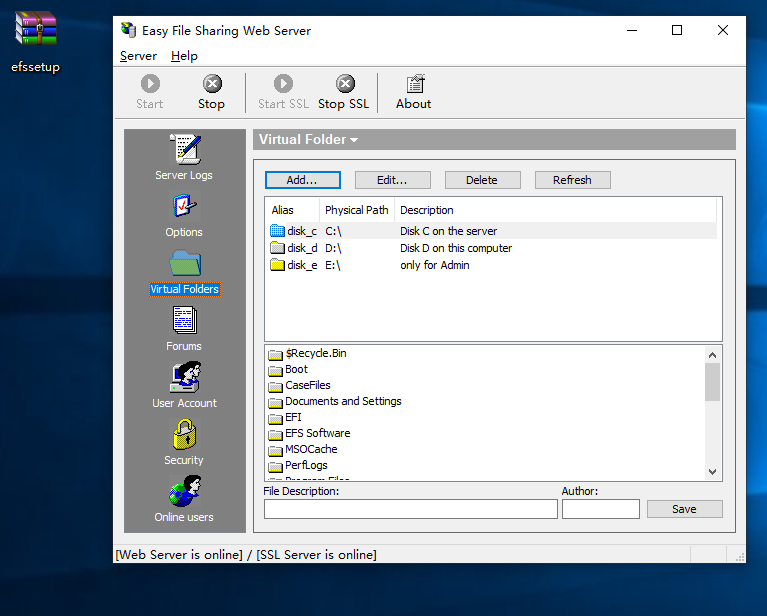Close the Easy File Sharing window

(x=722, y=30)
